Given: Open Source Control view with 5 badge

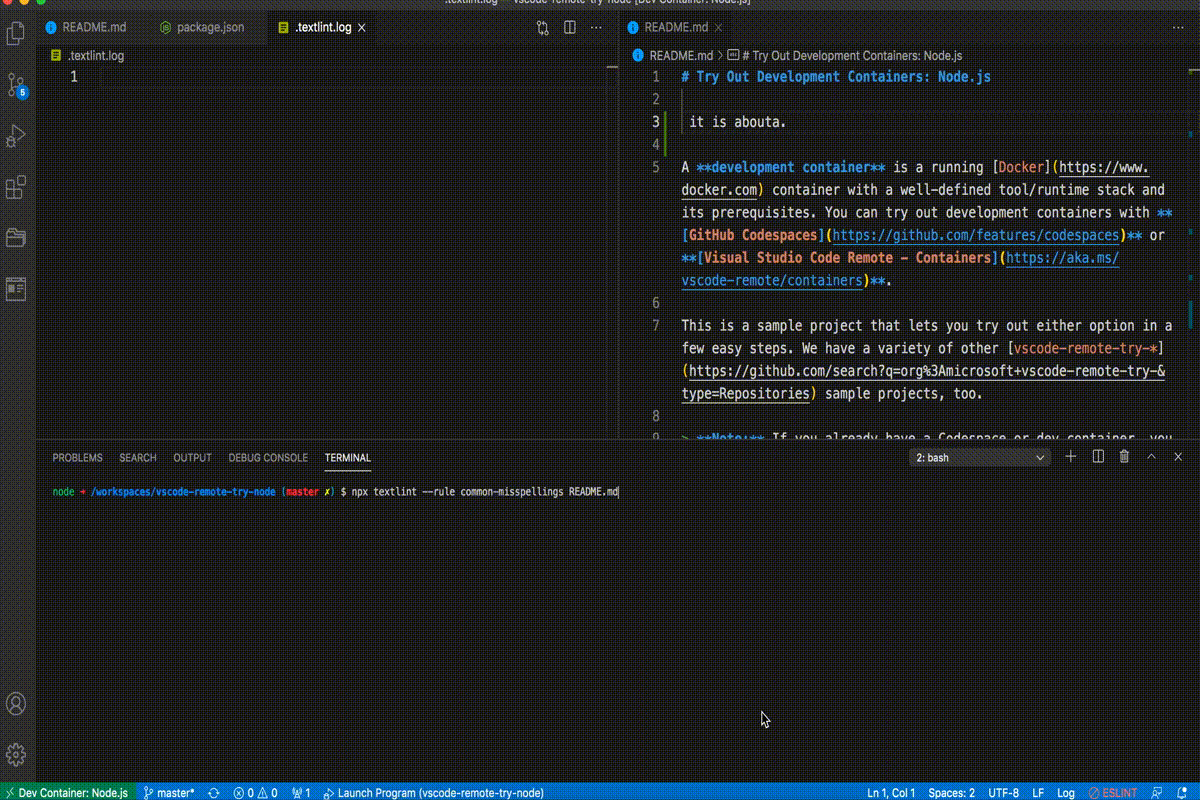Looking at the screenshot, I should coord(16,84).
